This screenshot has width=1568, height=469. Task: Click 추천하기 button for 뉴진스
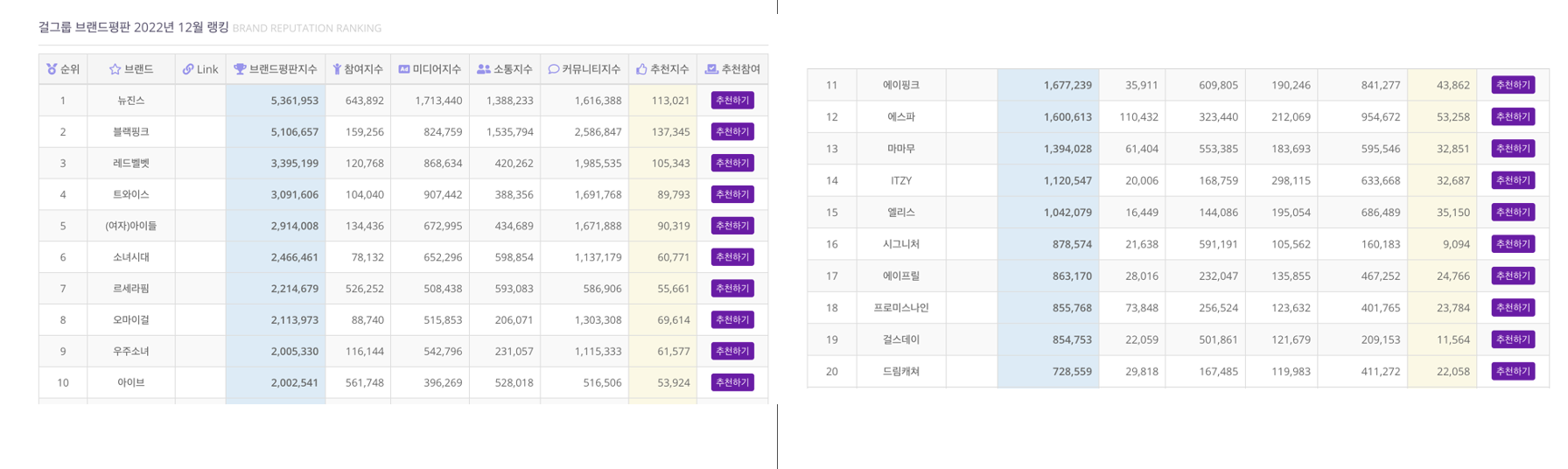[732, 101]
